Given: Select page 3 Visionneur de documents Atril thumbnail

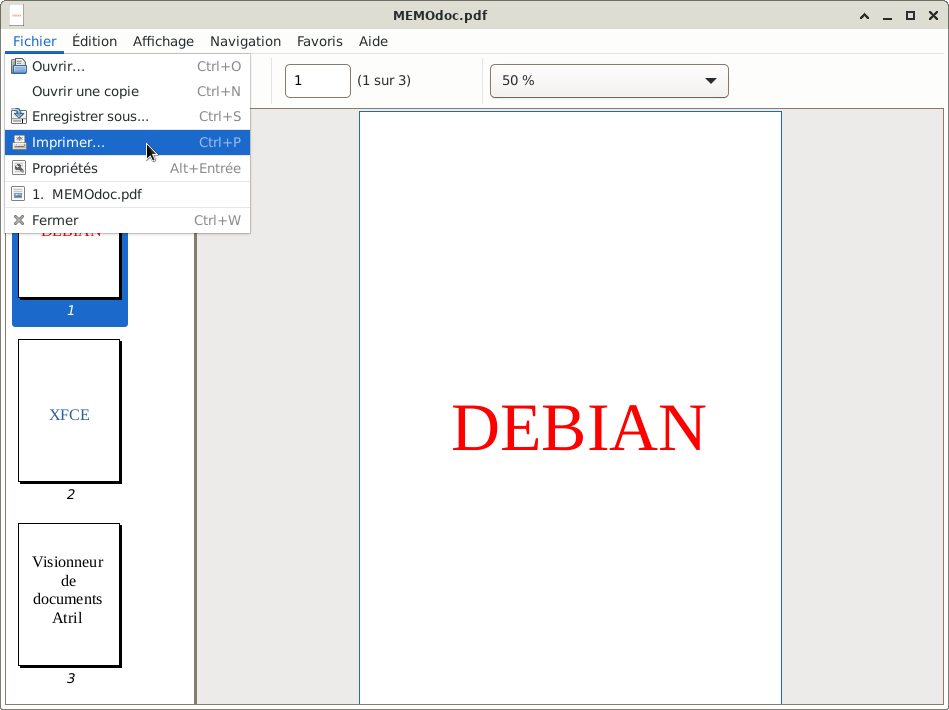Looking at the screenshot, I should pyautogui.click(x=69, y=594).
